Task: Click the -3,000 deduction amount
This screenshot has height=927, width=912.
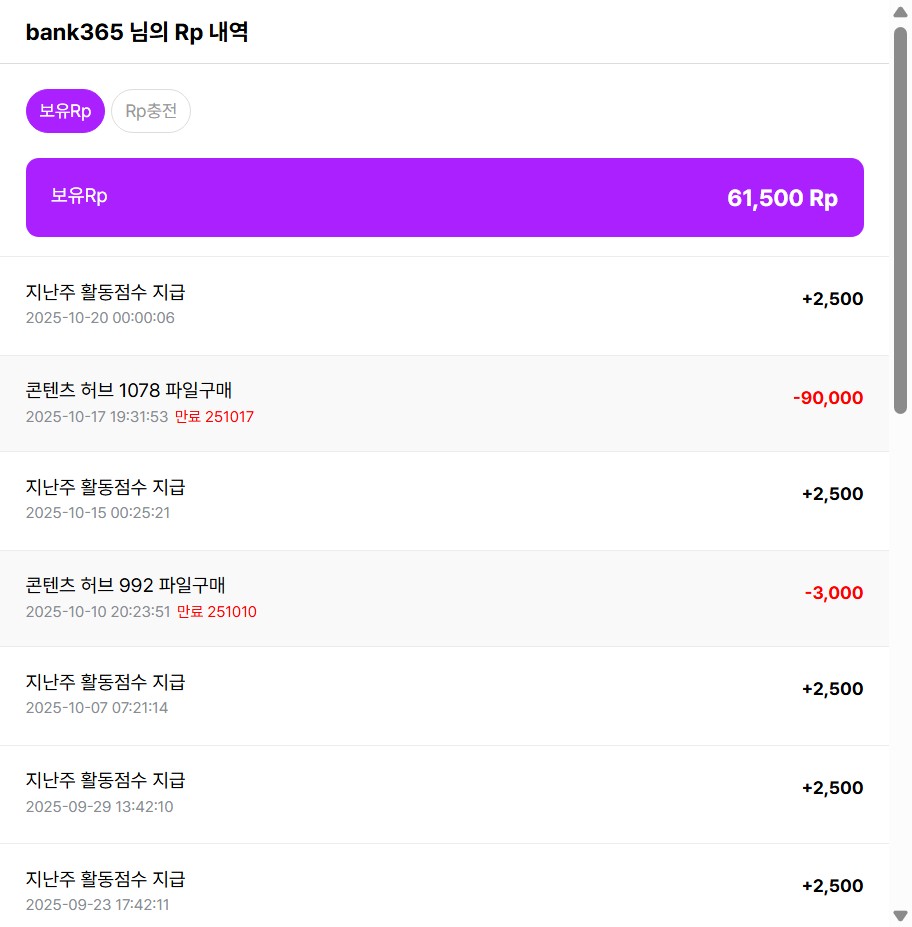Action: [x=833, y=593]
